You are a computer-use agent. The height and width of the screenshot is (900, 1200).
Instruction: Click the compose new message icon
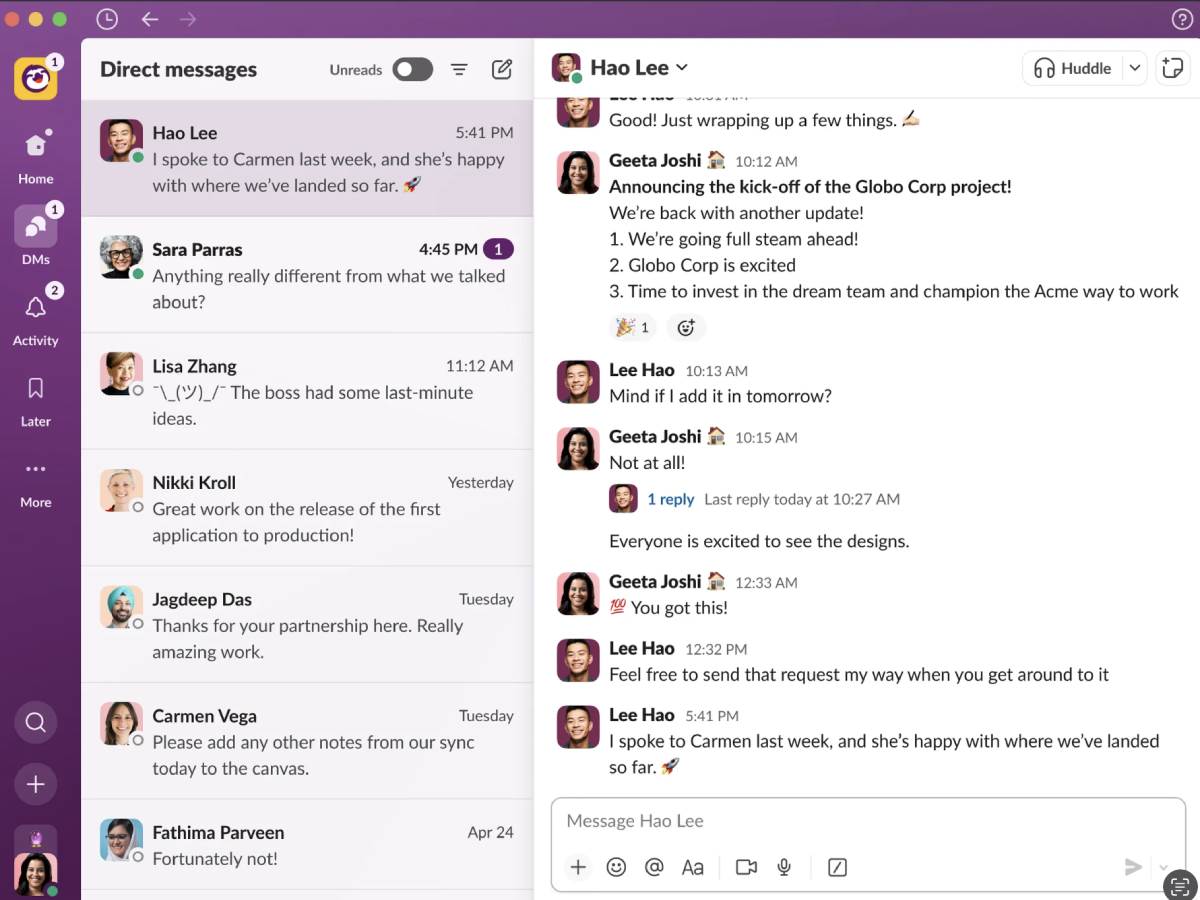[502, 69]
